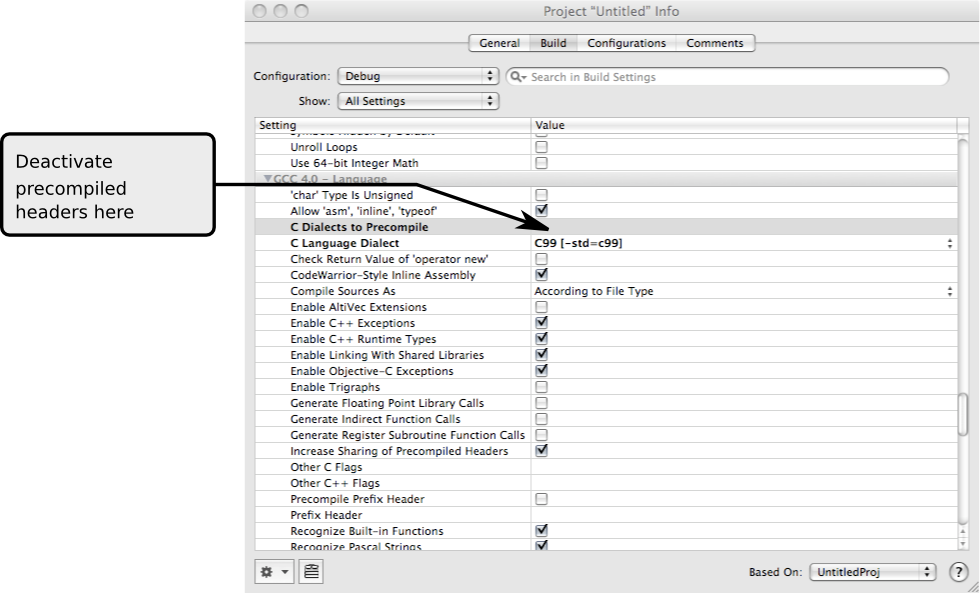Switch to the Comments tab
Screen dimensions: 980x593
pos(716,43)
